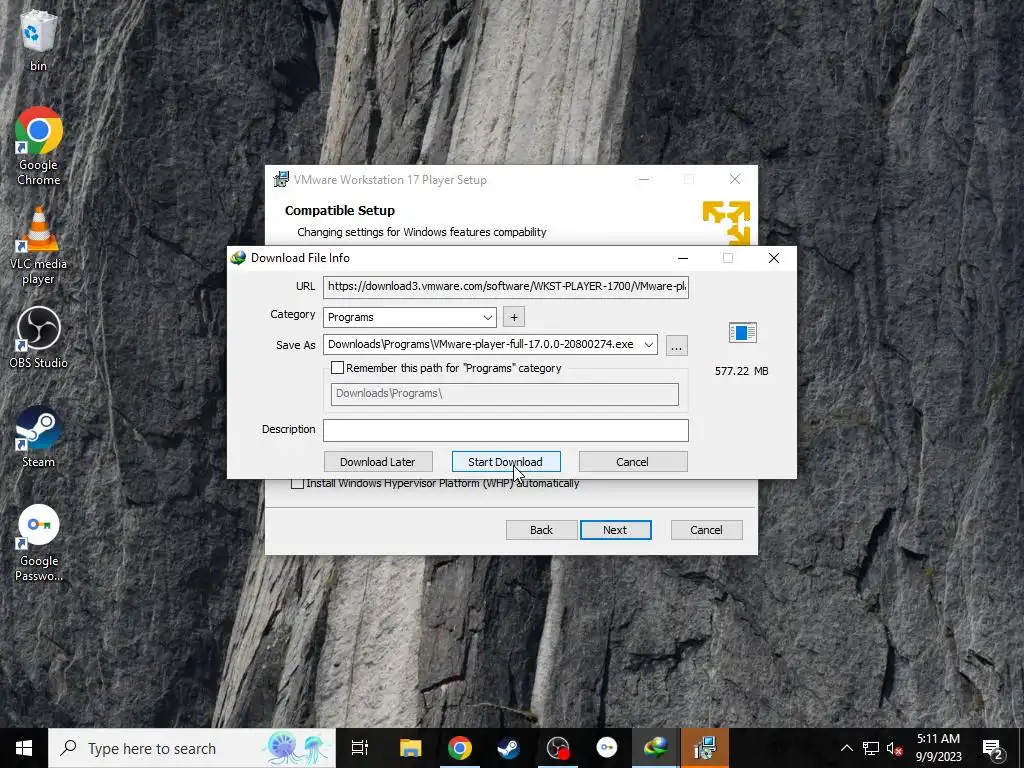This screenshot has width=1024, height=768.
Task: Click the Windows Start button
Action: coord(24,748)
